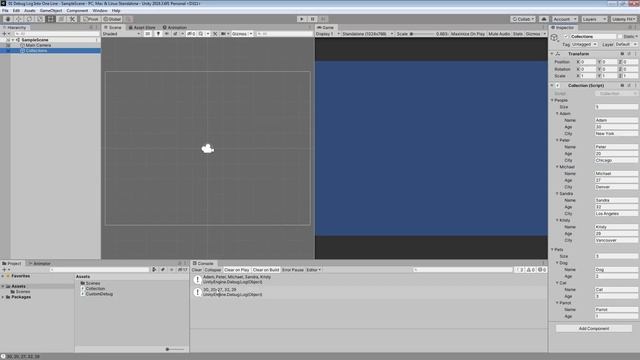Open scene effects toggle icon
Screen dimensions: 640x360
coord(175,34)
